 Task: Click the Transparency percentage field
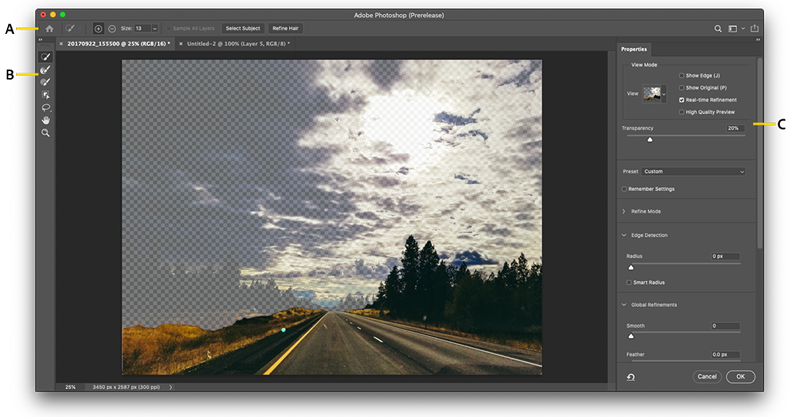pyautogui.click(x=736, y=128)
